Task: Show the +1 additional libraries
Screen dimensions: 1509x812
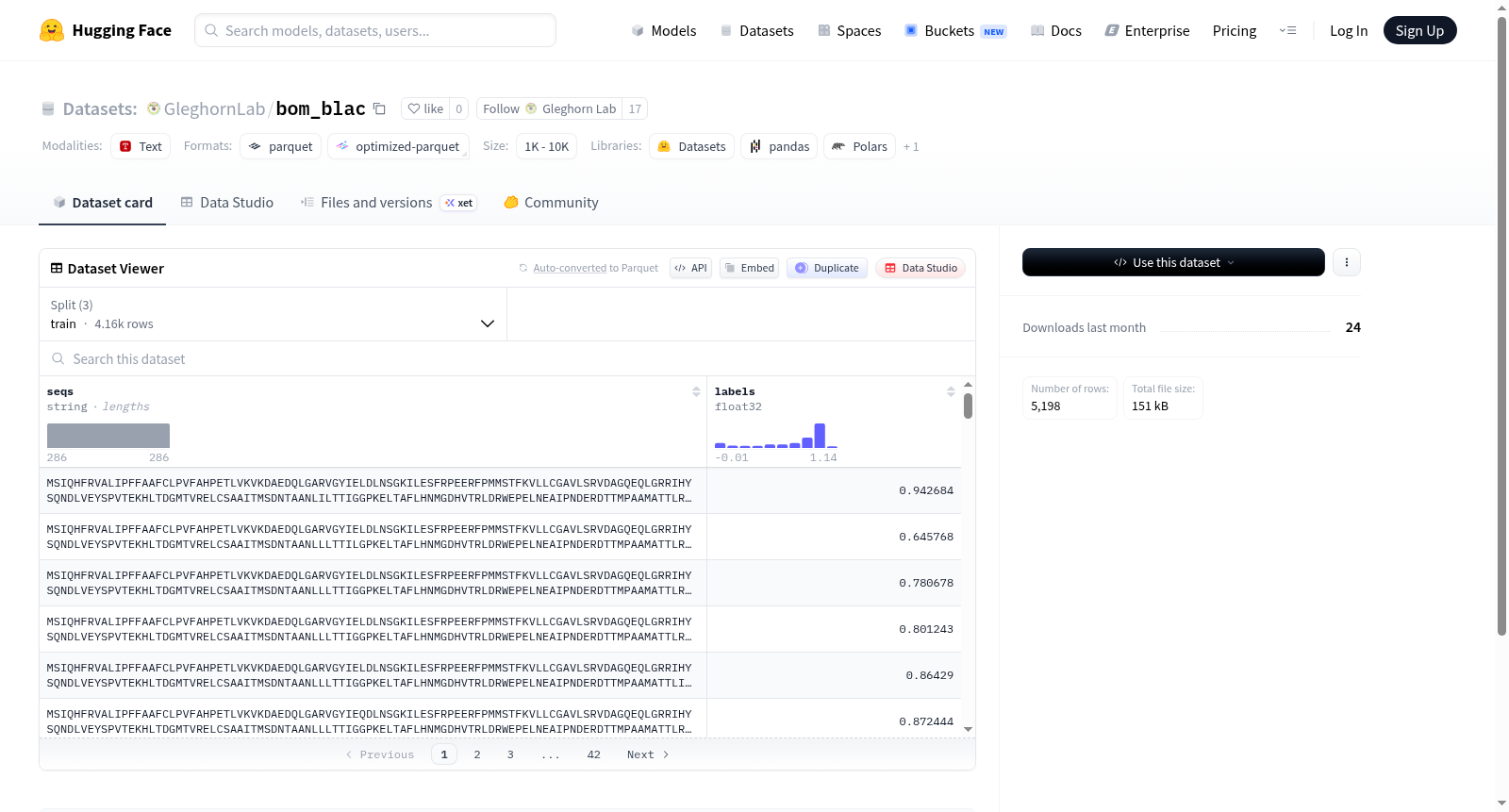Action: coord(911,146)
